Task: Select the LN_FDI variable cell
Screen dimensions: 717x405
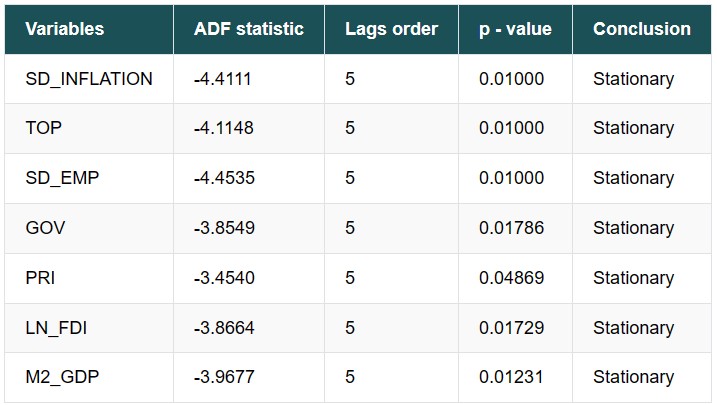Action: tap(89, 328)
